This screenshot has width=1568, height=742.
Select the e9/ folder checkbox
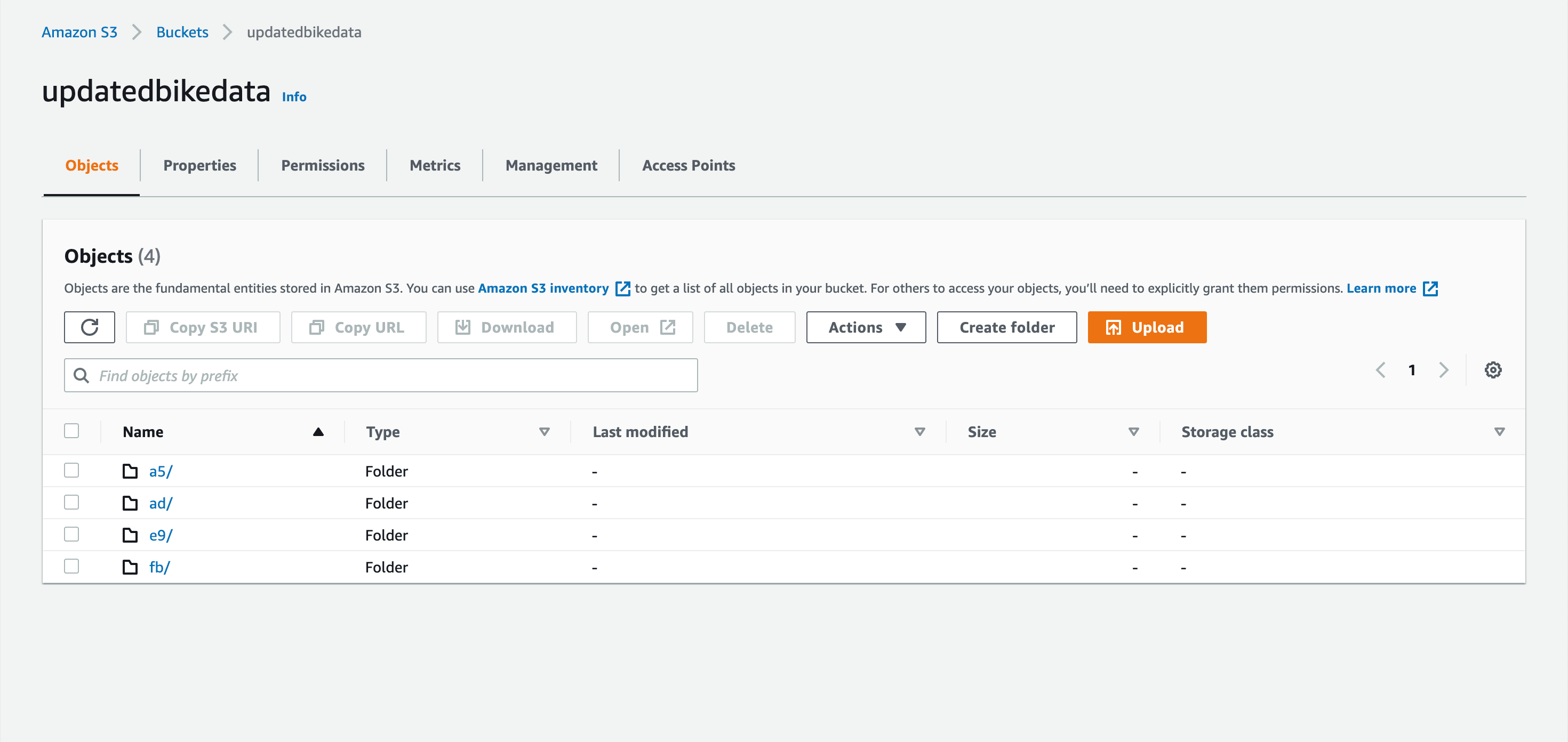tap(72, 534)
